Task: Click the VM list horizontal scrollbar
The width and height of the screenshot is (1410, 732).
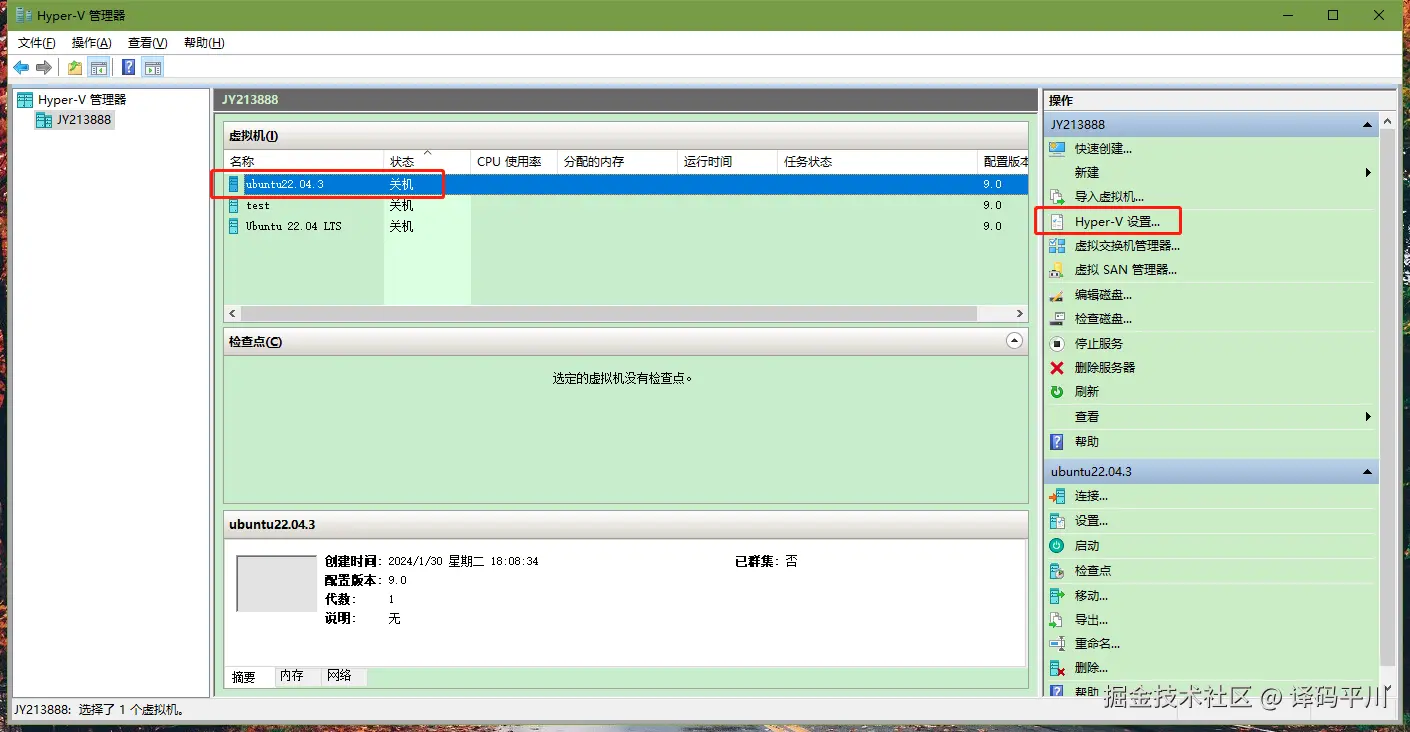Action: tap(608, 313)
